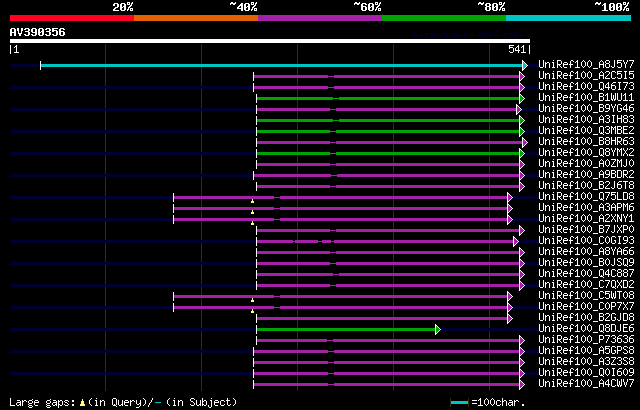Open the UniRef100_C5WT08 hit label

tap(587, 296)
